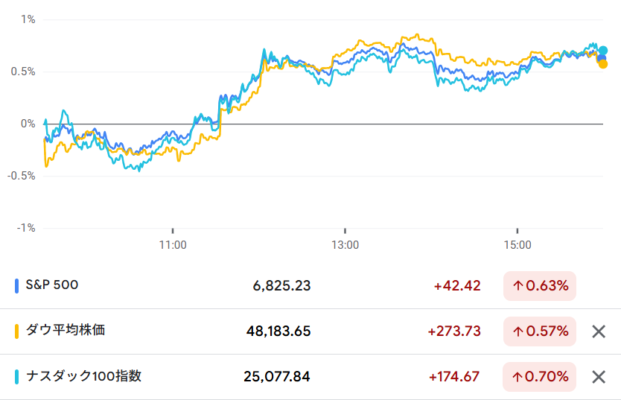Click the cyan Nasdaq endpoint dot on chart
The height and width of the screenshot is (400, 621).
(x=603, y=50)
